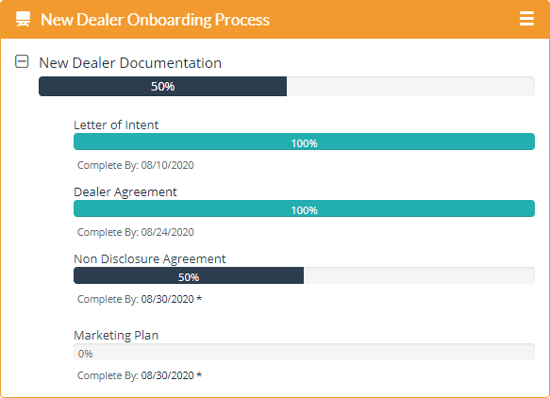Open the Marketing Plan task
This screenshot has height=398, width=550.
pos(116,335)
